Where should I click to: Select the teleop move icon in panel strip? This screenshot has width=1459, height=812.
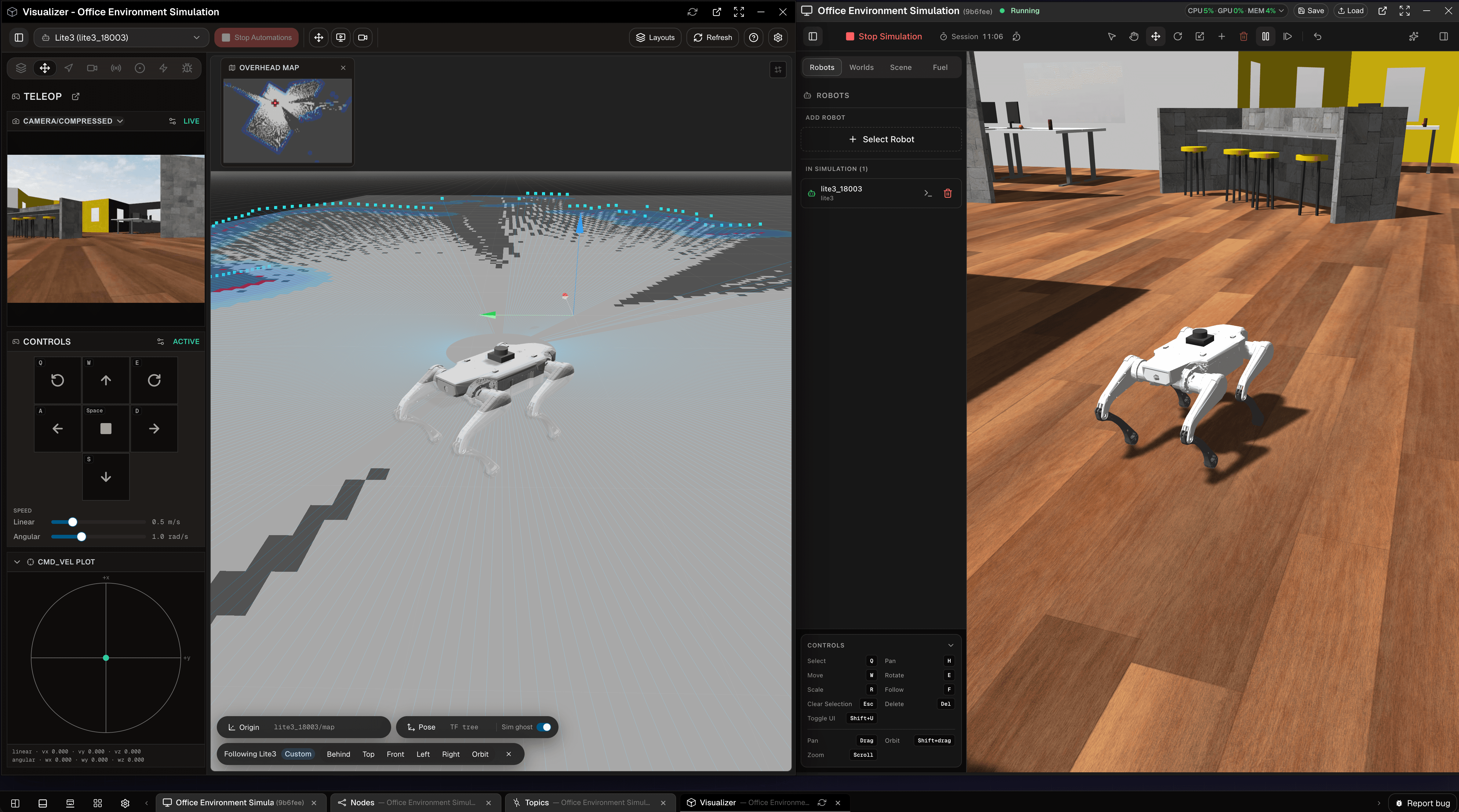(45, 68)
